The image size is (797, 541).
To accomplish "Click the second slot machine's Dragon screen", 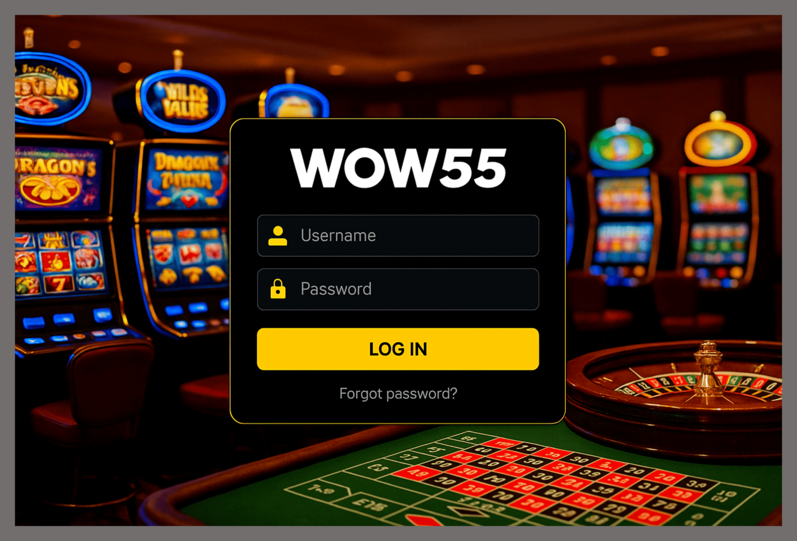I will point(187,180).
